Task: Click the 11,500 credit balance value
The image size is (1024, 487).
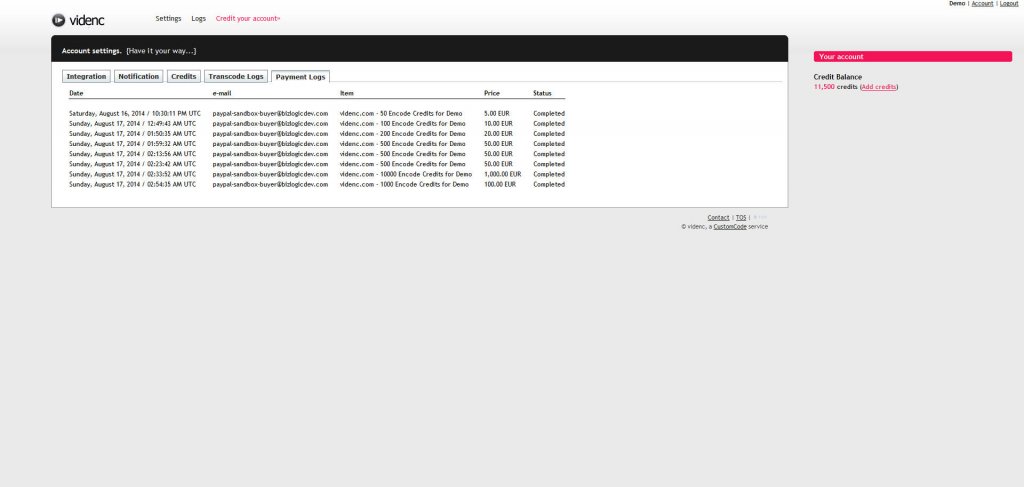Action: pos(824,87)
